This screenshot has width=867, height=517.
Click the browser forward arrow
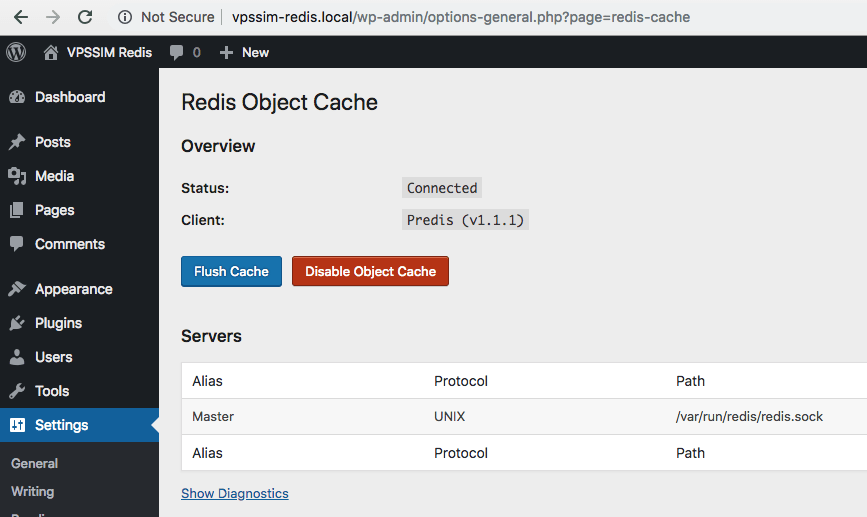click(x=53, y=17)
